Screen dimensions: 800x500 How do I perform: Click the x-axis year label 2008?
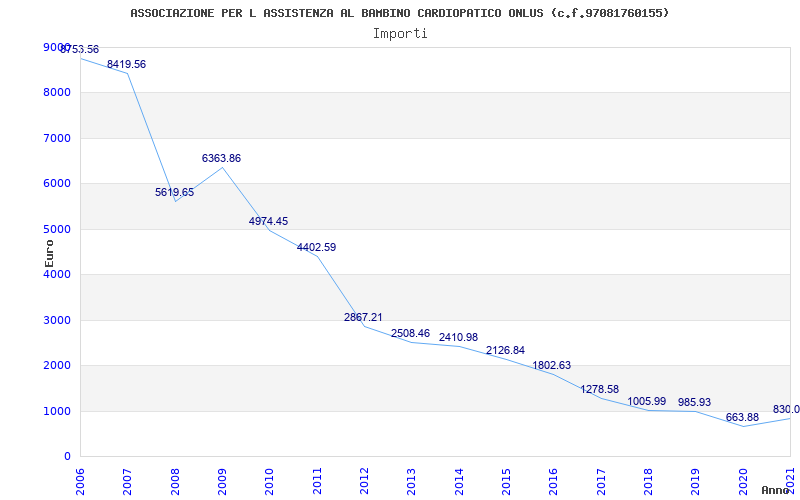(175, 481)
